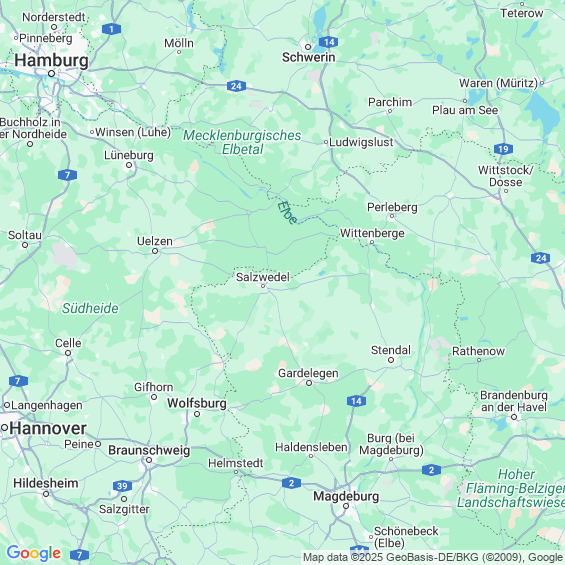Image resolution: width=565 pixels, height=565 pixels.
Task: Click the A14 shield beside Schwerin
Action: click(x=329, y=42)
